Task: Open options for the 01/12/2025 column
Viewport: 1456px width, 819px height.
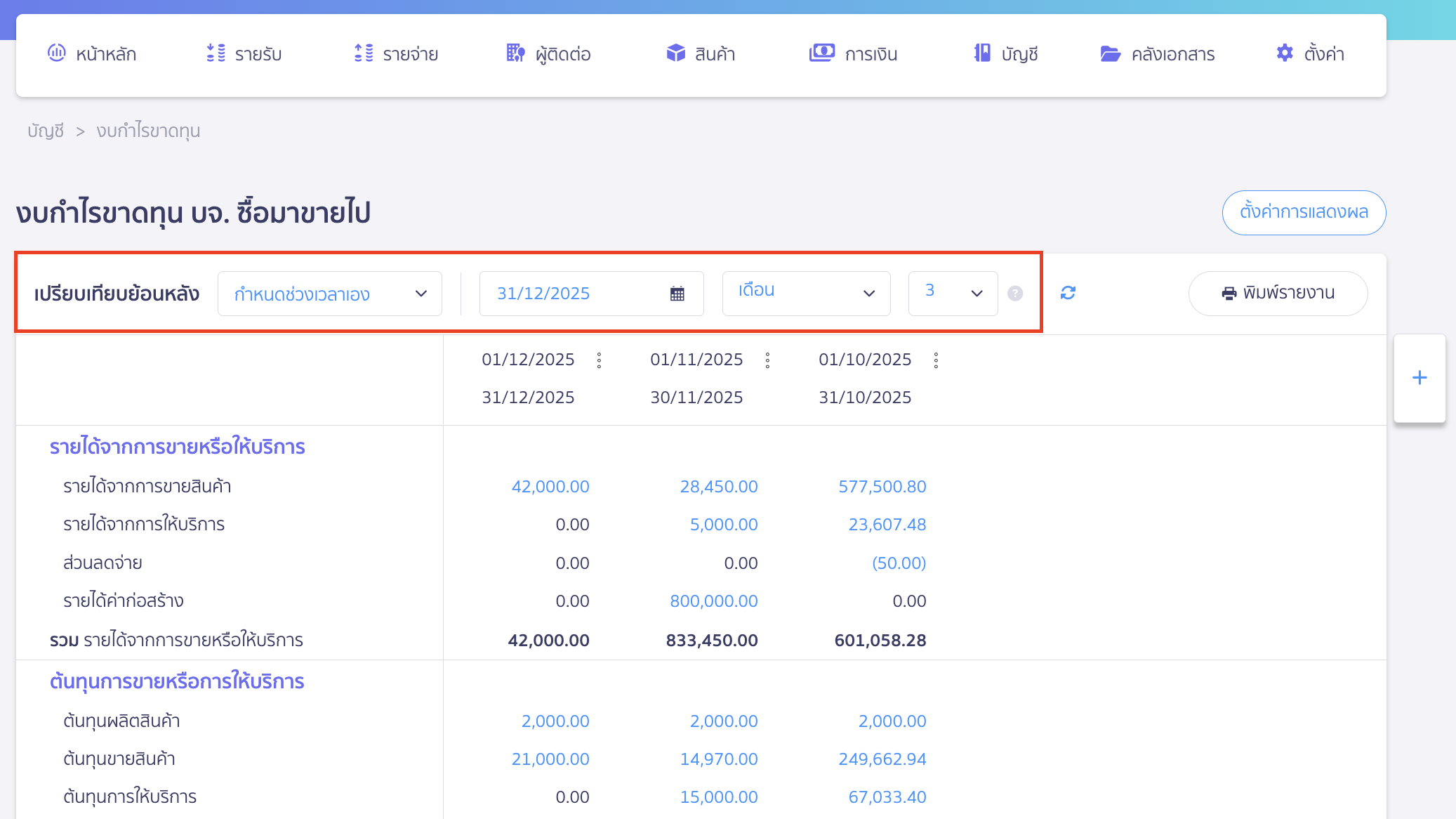Action: click(599, 360)
